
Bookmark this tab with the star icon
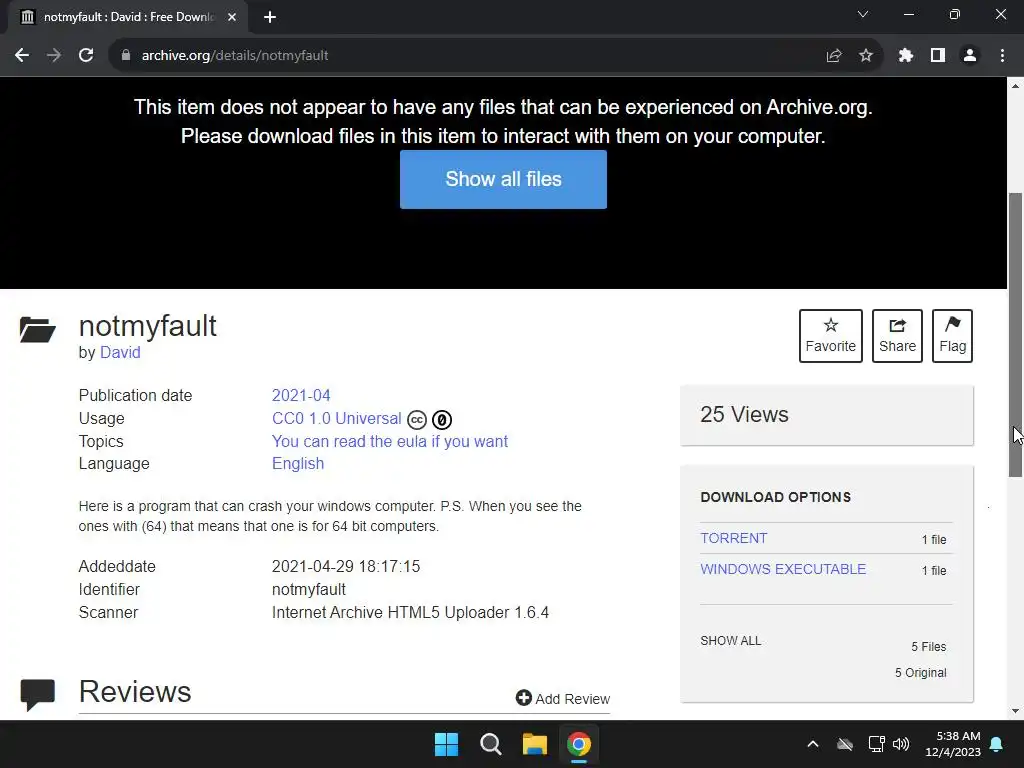click(x=866, y=56)
